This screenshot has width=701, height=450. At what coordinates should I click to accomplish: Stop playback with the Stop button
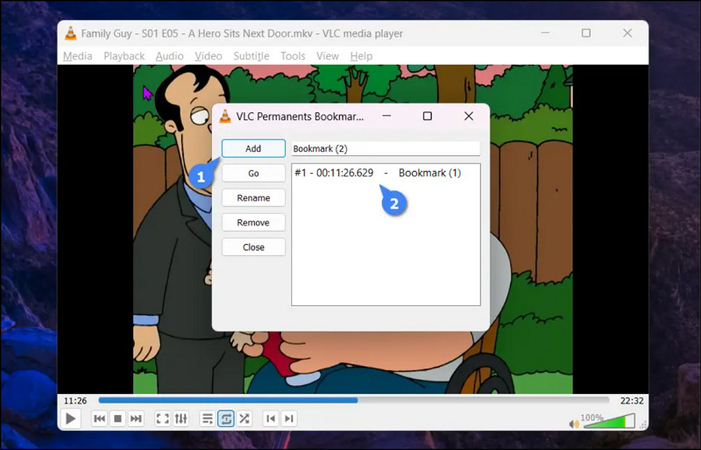(x=118, y=419)
